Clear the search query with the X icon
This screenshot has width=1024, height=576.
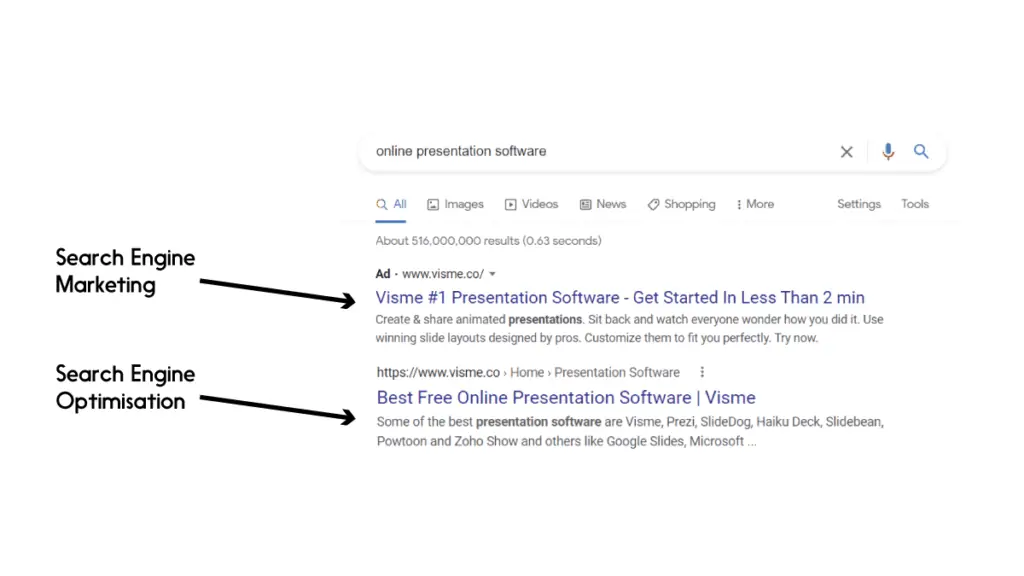[x=846, y=151]
